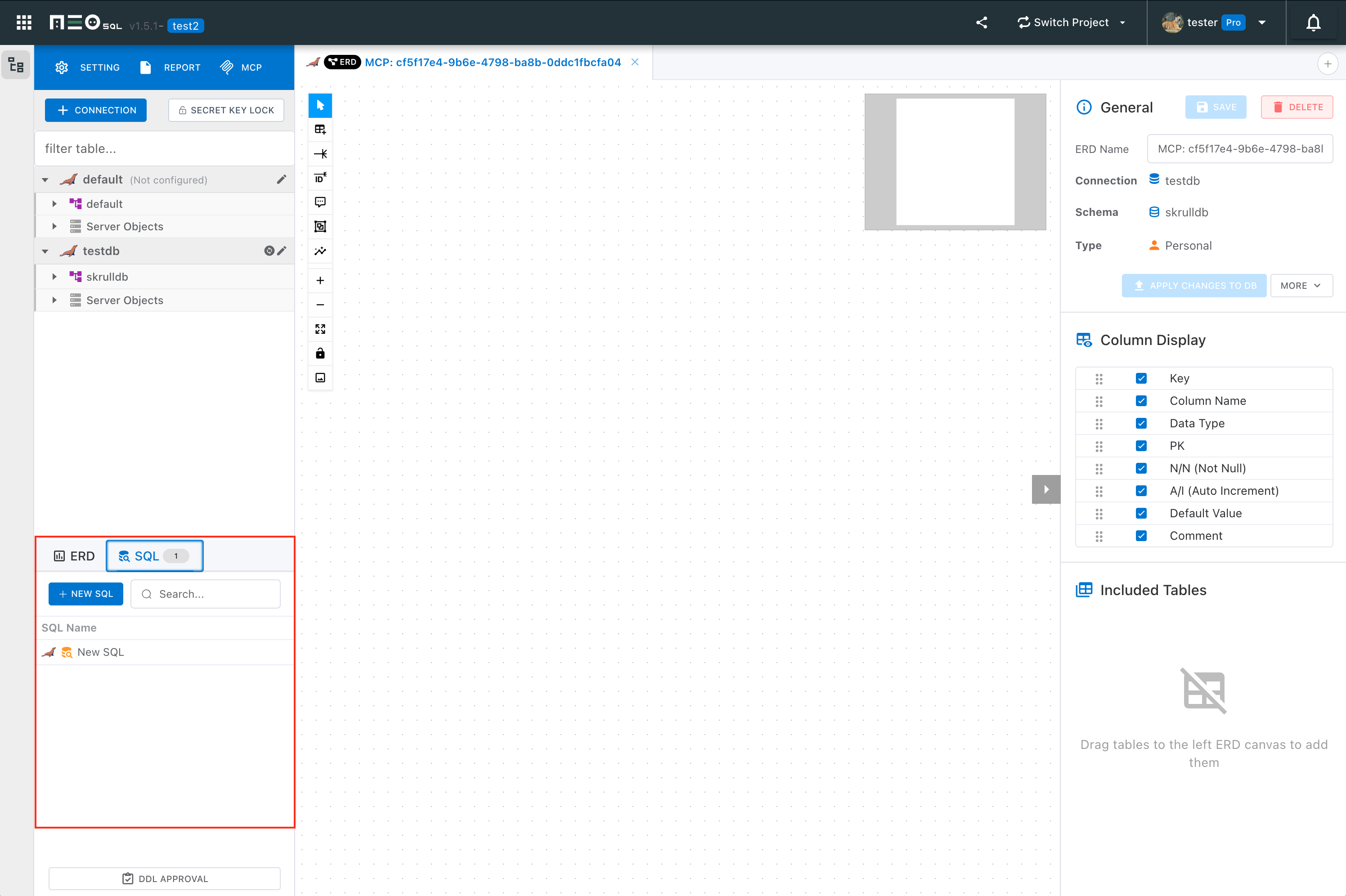This screenshot has width=1346, height=896.
Task: Switch to the ERD list tab
Action: [74, 556]
